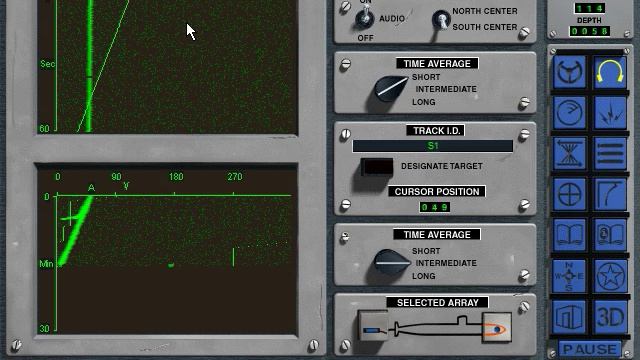Turn the upper Time Average knob

[390, 89]
